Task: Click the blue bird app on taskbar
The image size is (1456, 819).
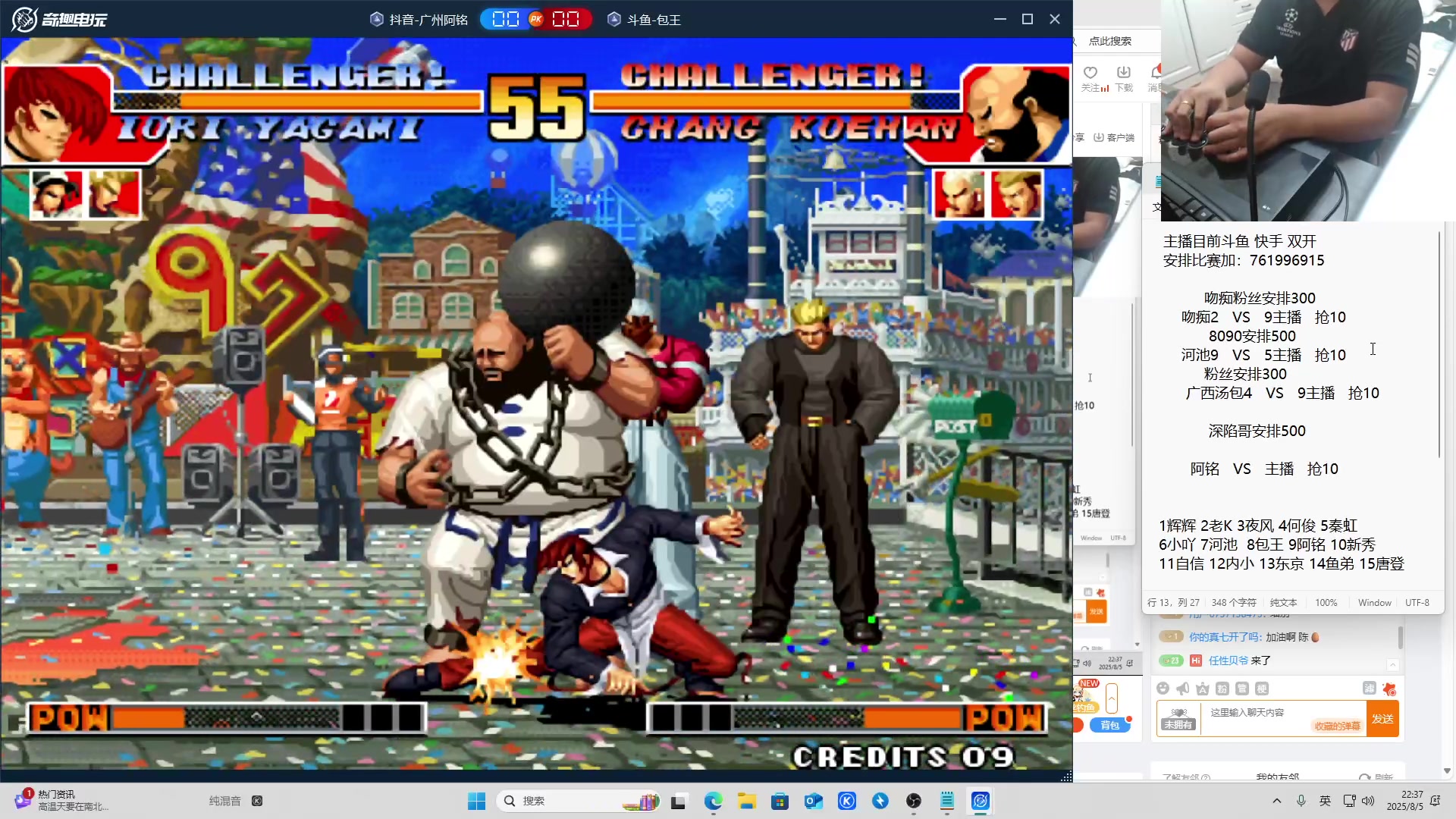Action: tap(880, 801)
